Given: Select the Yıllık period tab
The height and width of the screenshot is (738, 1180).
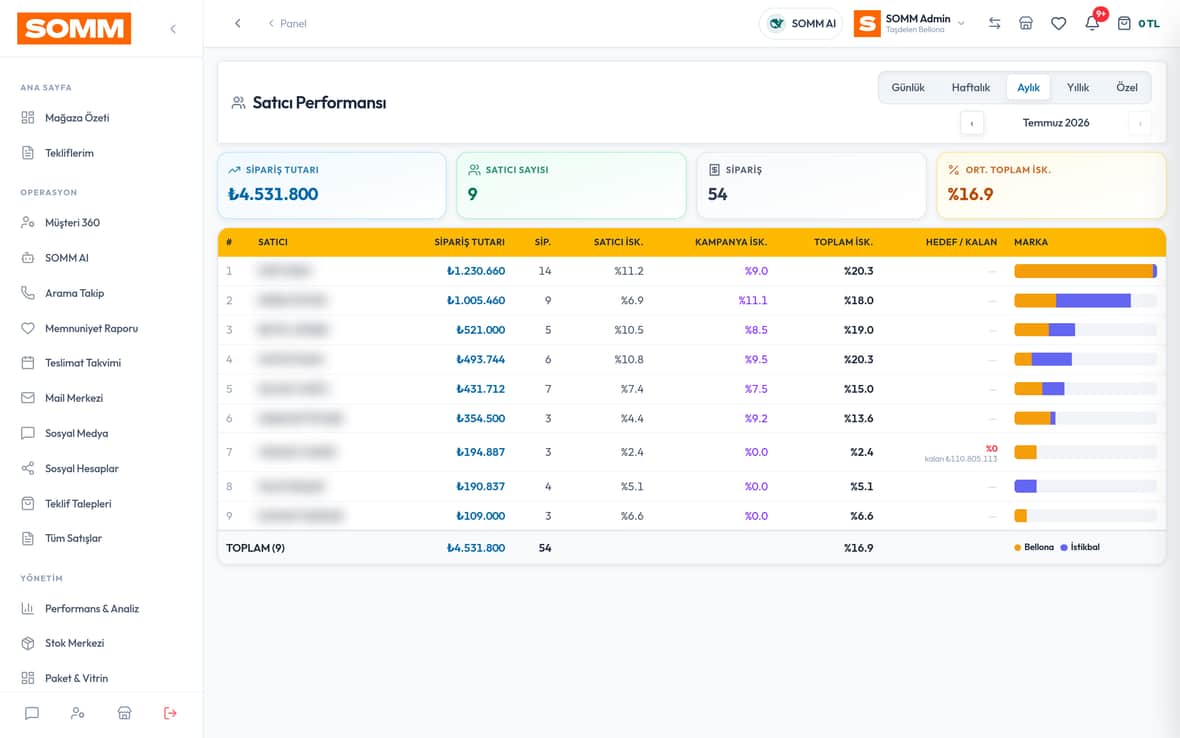Looking at the screenshot, I should 1078,87.
